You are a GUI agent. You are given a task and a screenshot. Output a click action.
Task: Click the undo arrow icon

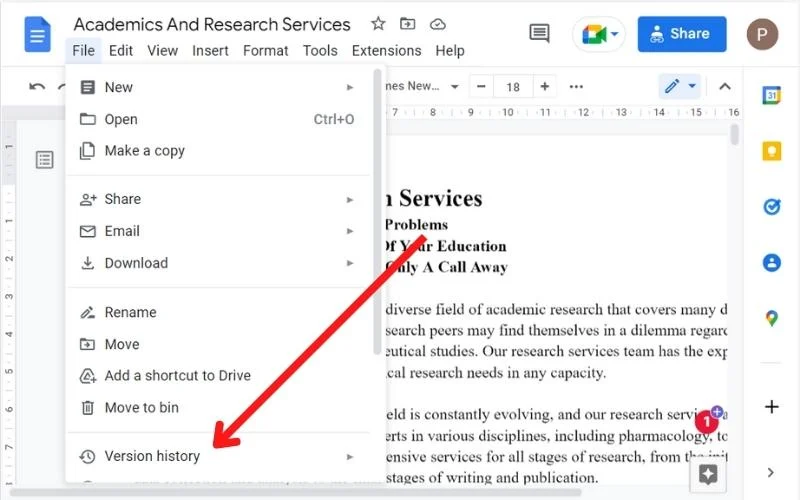pos(37,87)
